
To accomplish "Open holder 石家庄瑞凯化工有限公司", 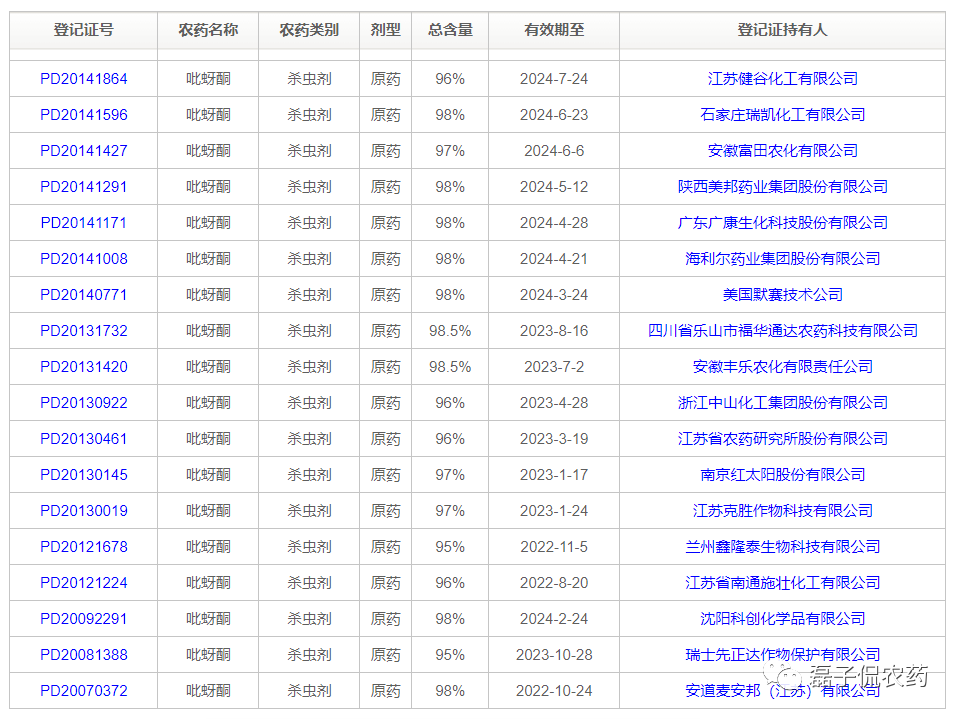I will tap(782, 115).
